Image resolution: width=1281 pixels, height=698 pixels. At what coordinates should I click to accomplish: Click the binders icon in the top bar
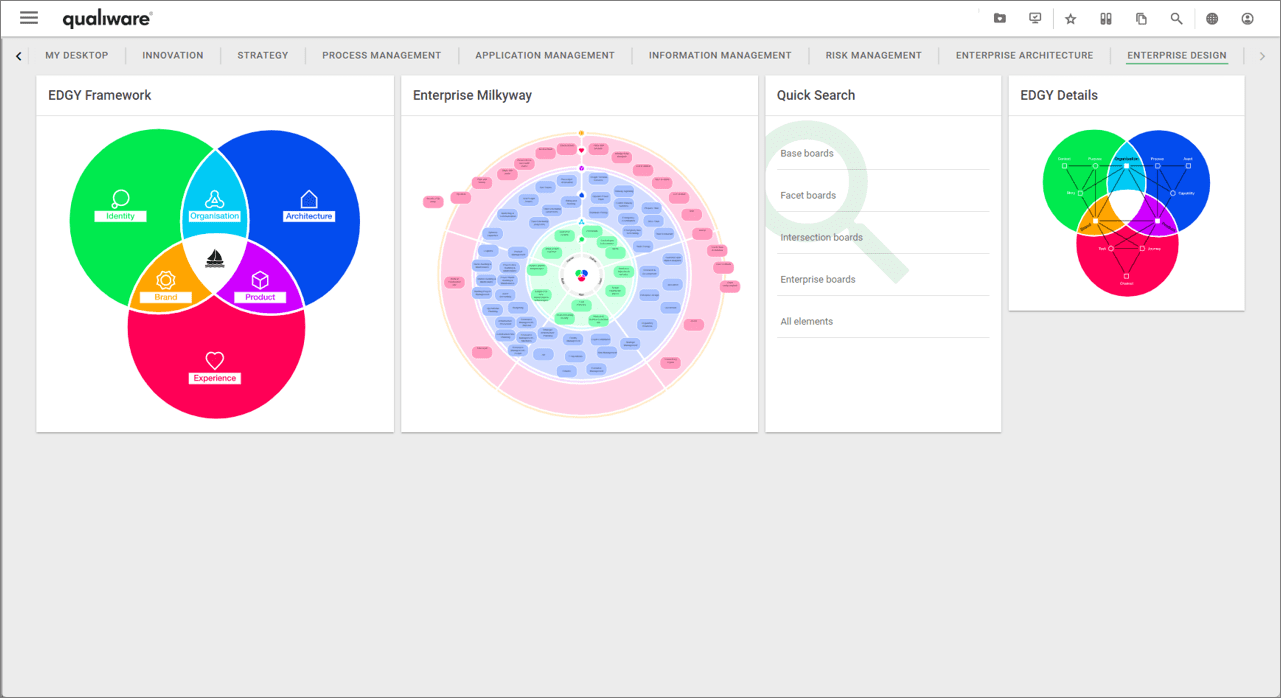(x=1106, y=19)
